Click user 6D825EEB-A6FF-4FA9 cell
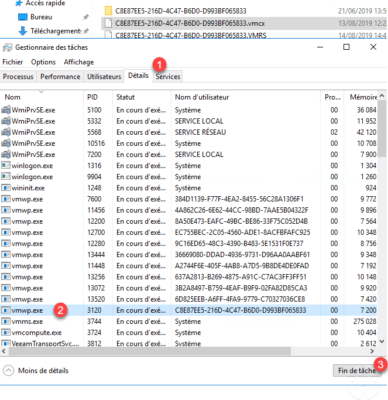388x400 pixels. [240, 299]
